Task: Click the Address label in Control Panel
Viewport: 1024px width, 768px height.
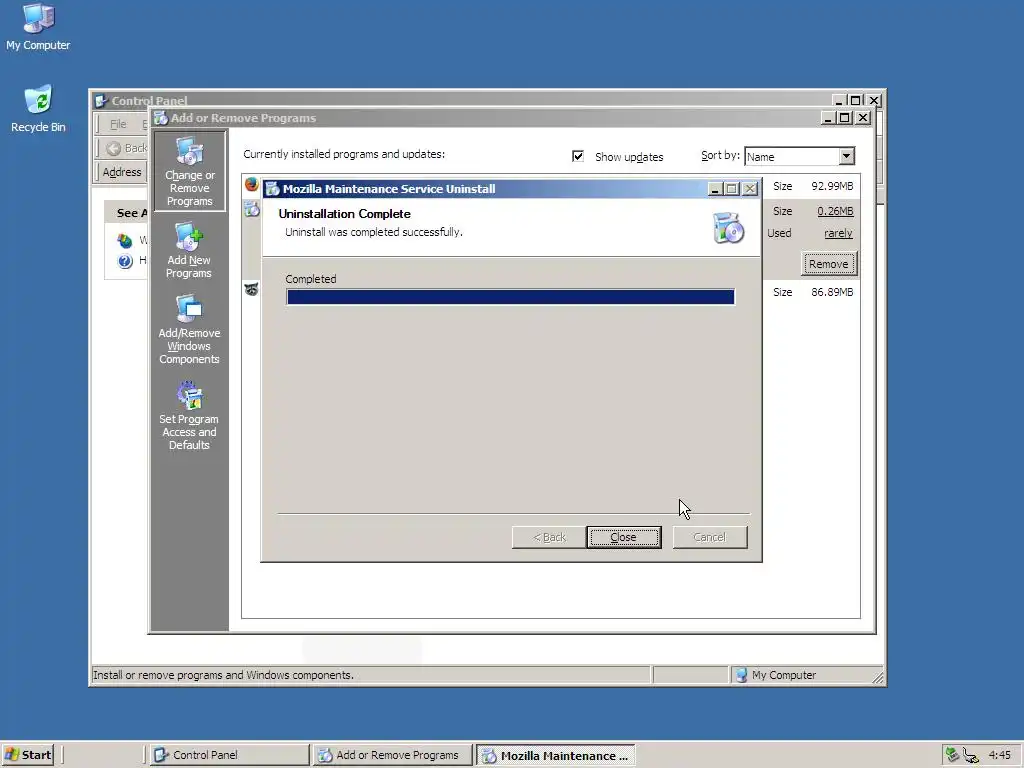Action: click(122, 172)
